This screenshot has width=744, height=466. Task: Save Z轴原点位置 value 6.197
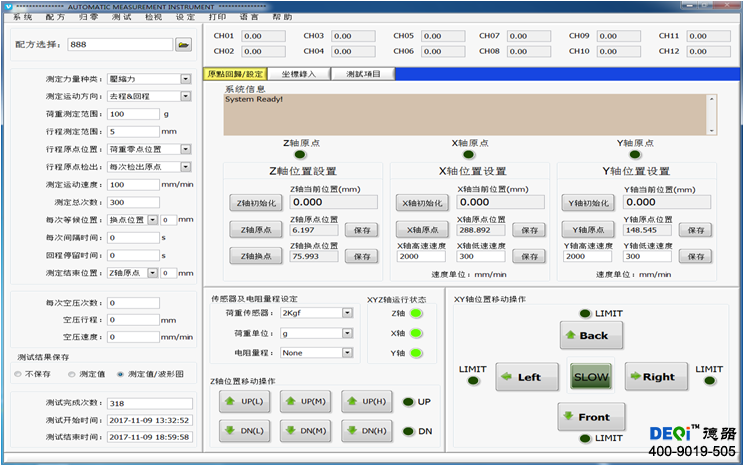362,230
